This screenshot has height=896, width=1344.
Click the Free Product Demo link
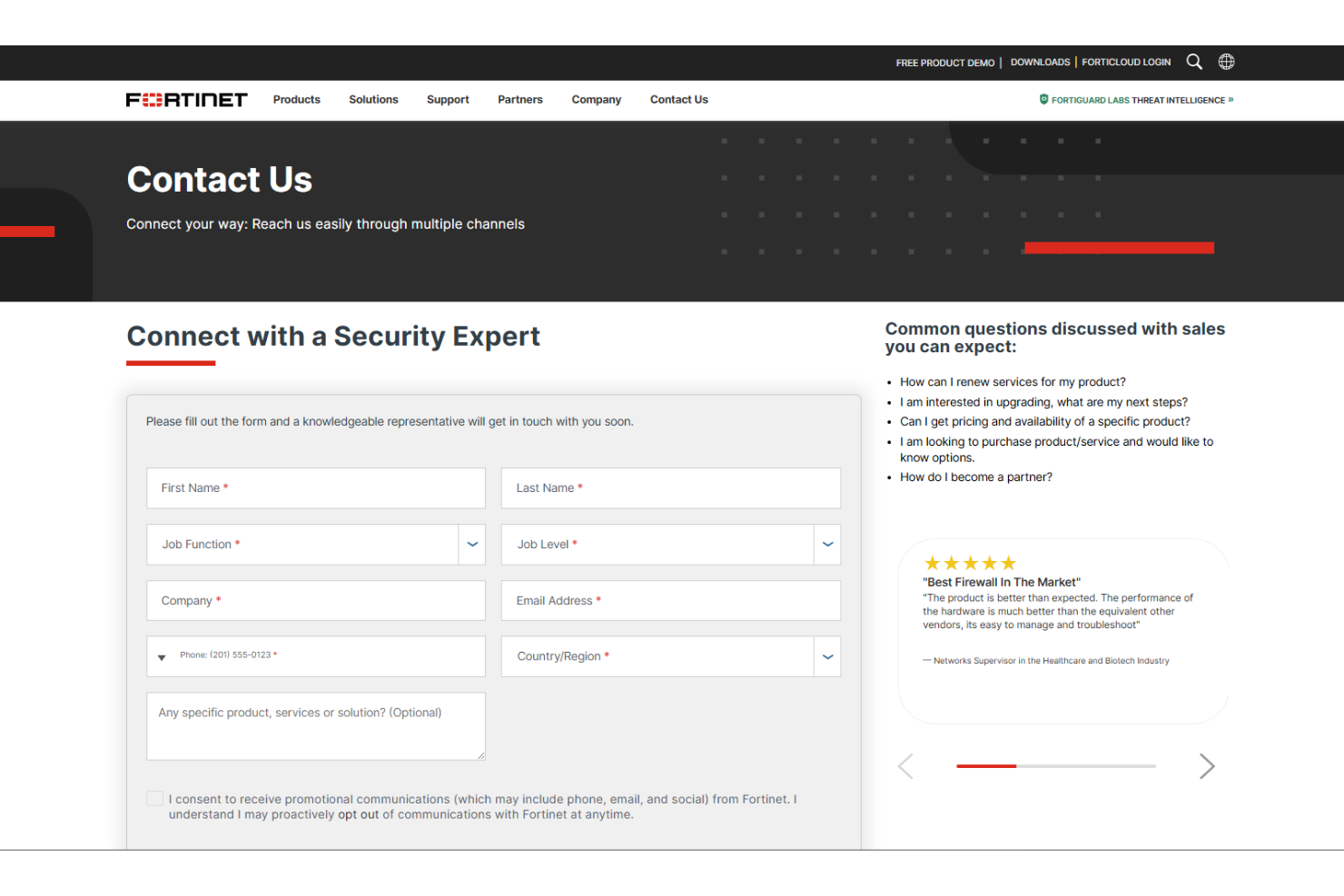tap(945, 63)
